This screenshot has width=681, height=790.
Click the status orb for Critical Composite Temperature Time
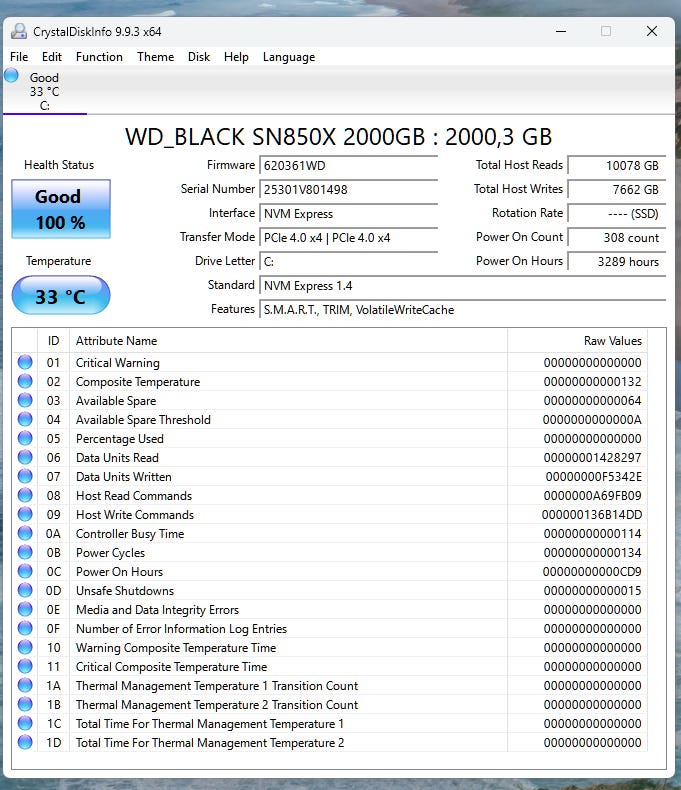25,666
